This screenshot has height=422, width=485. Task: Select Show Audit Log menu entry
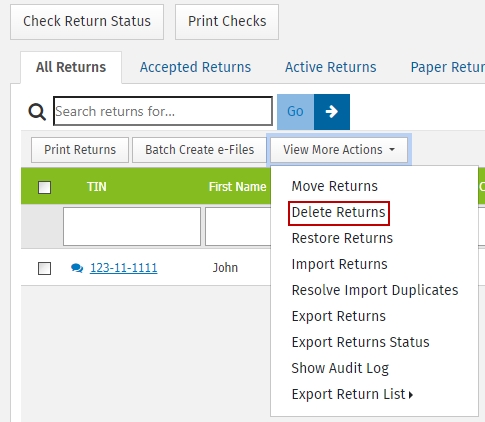coord(340,368)
